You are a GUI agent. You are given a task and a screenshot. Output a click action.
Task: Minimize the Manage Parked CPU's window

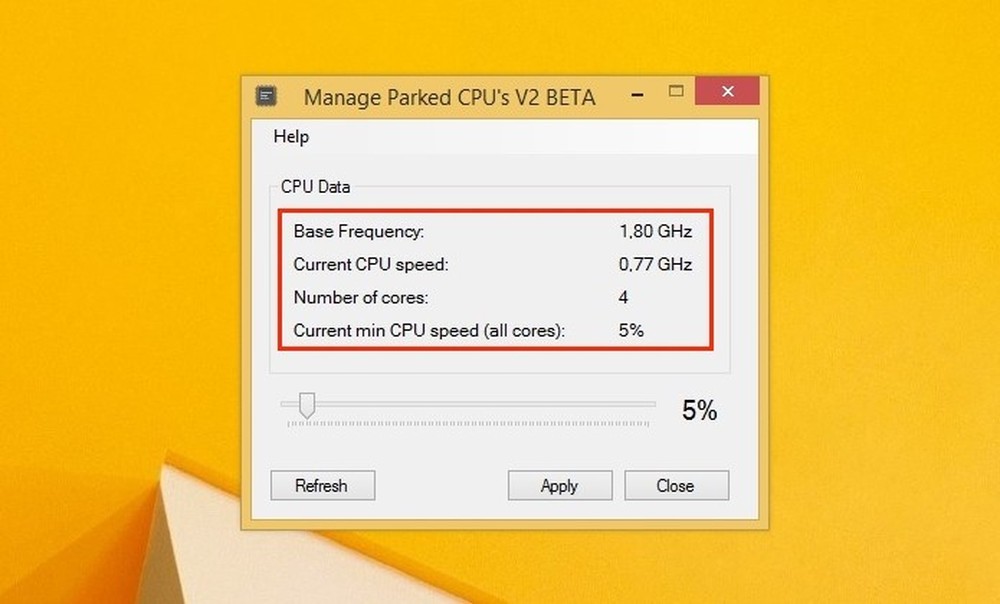click(x=636, y=91)
